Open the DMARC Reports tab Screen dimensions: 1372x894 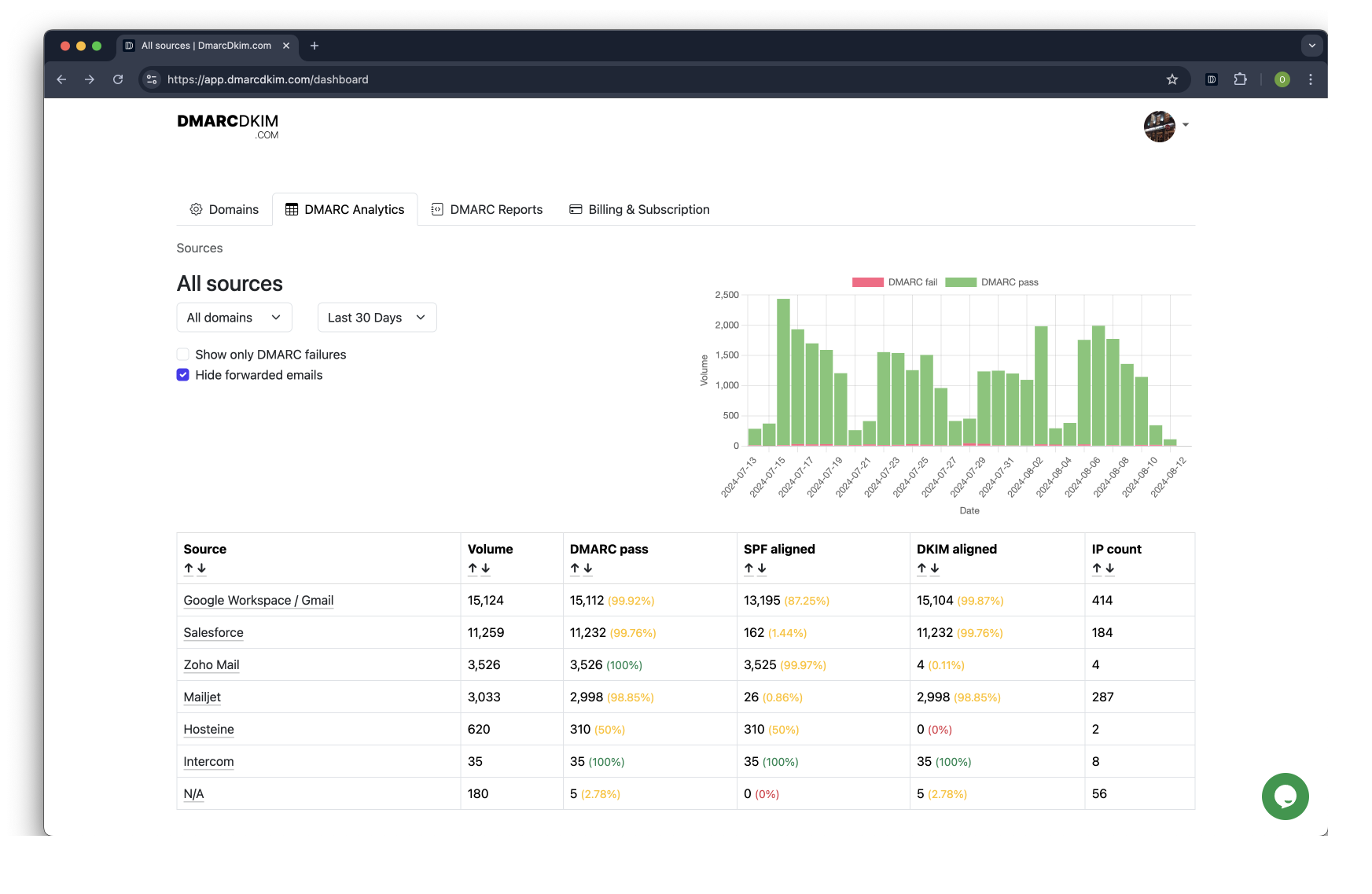(x=487, y=210)
